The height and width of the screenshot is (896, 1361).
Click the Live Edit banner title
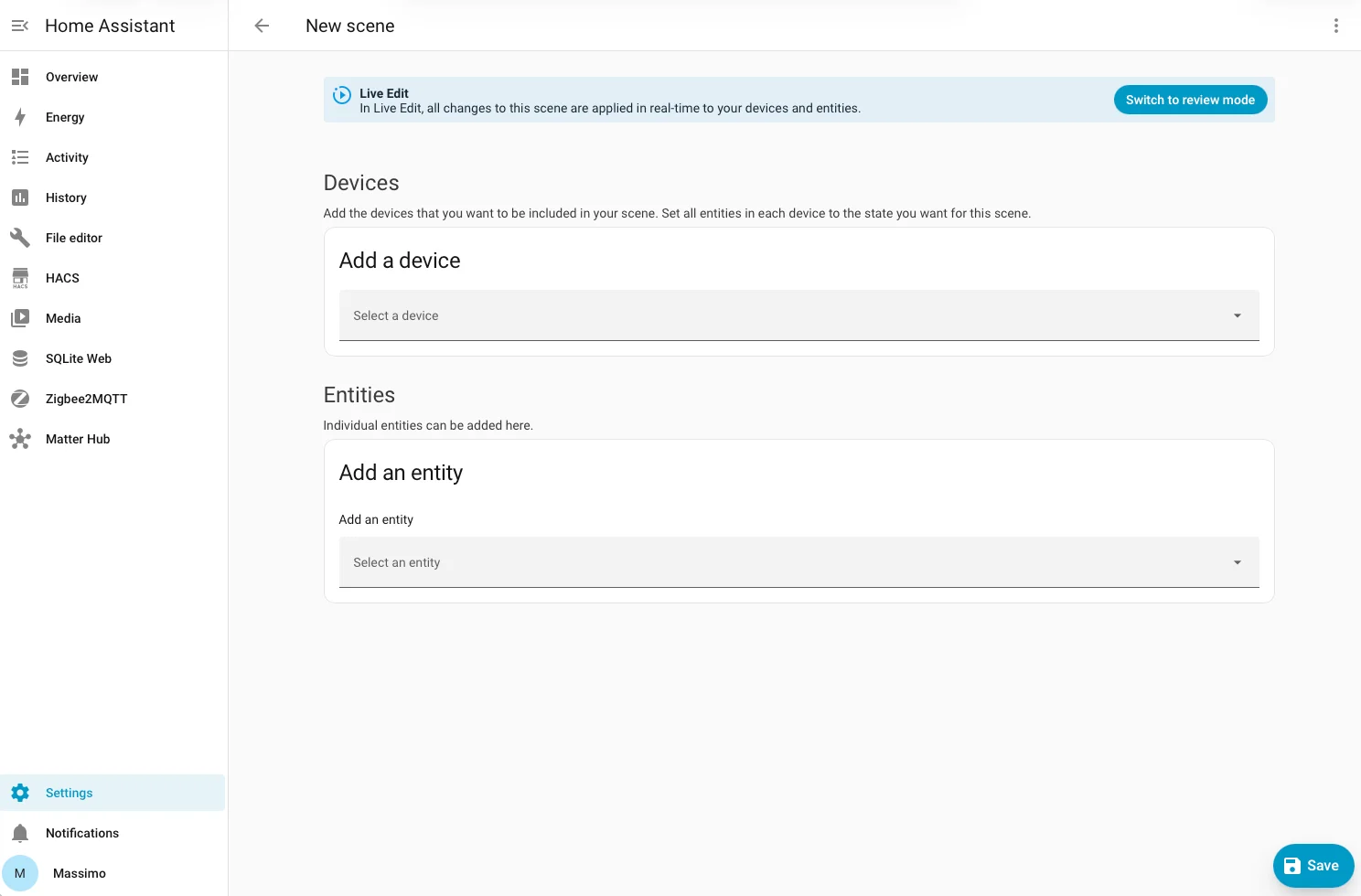coord(384,93)
